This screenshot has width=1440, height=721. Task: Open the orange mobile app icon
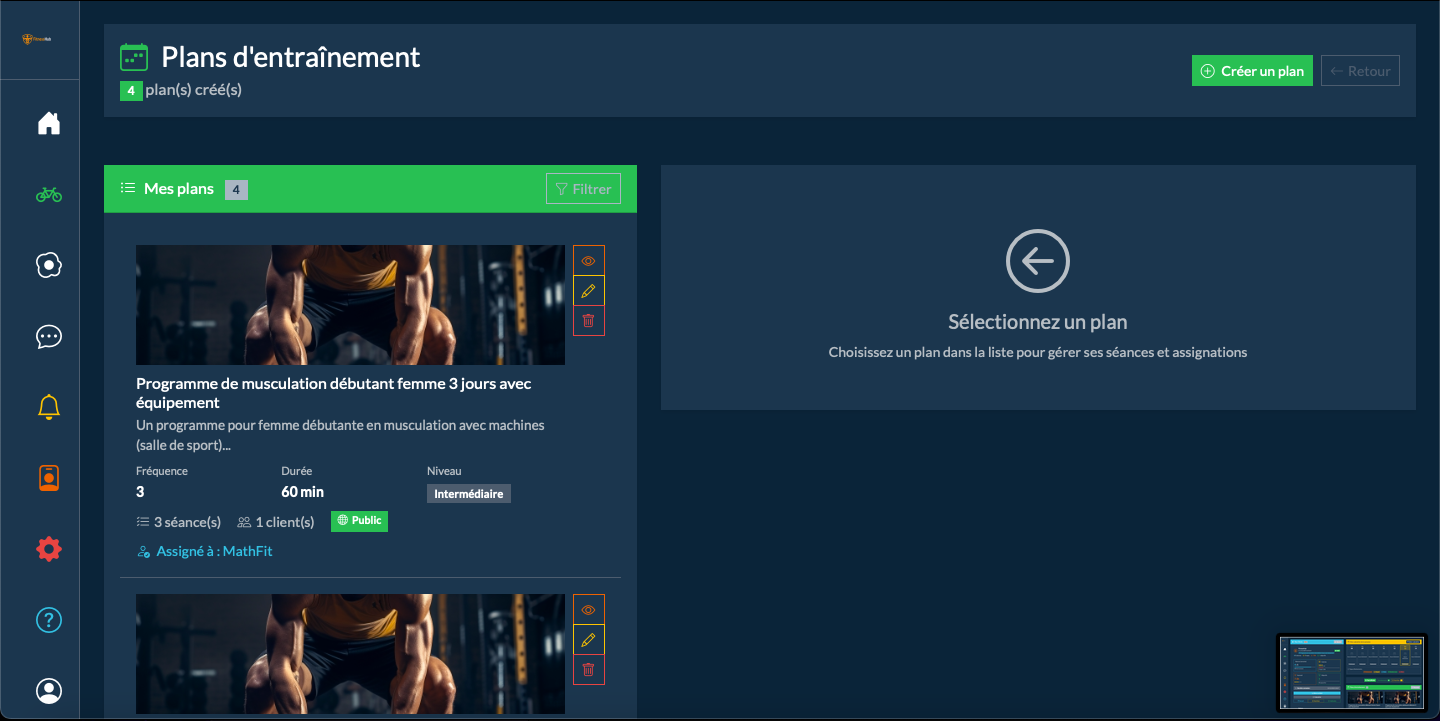[48, 477]
